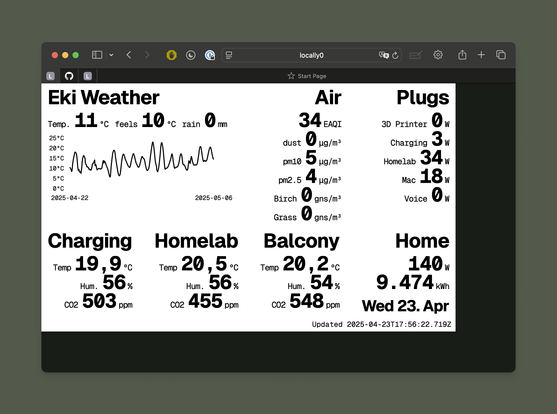Open the Share menu
This screenshot has height=414, width=557.
coord(462,55)
